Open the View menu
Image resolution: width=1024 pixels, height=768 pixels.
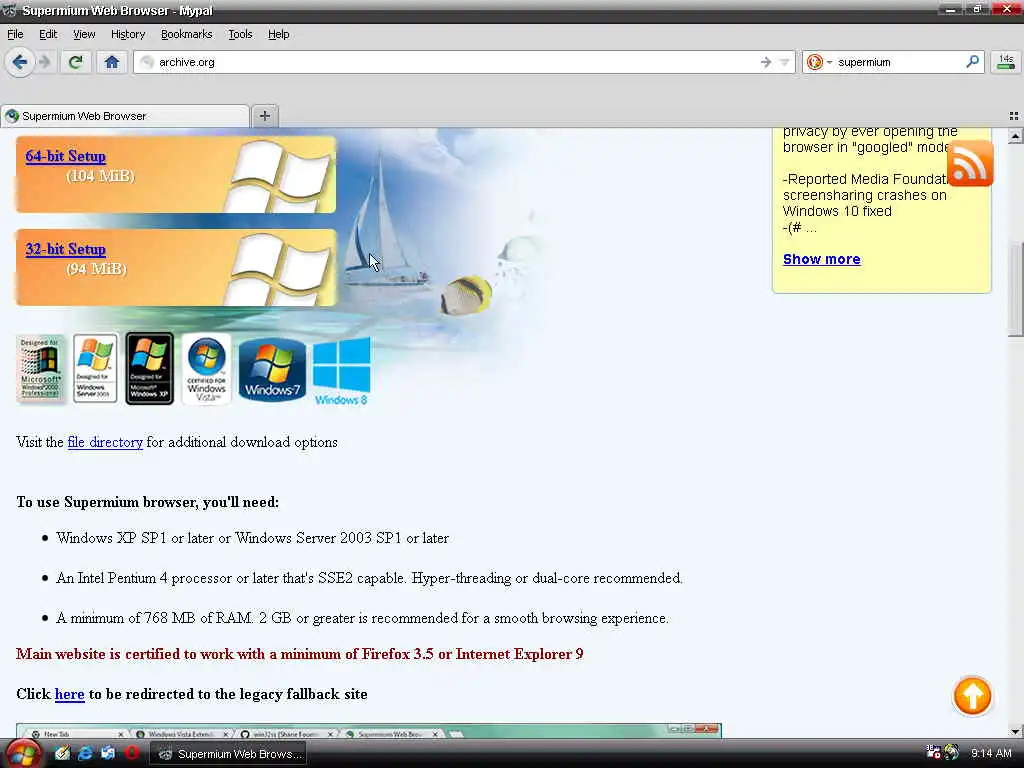pos(84,34)
